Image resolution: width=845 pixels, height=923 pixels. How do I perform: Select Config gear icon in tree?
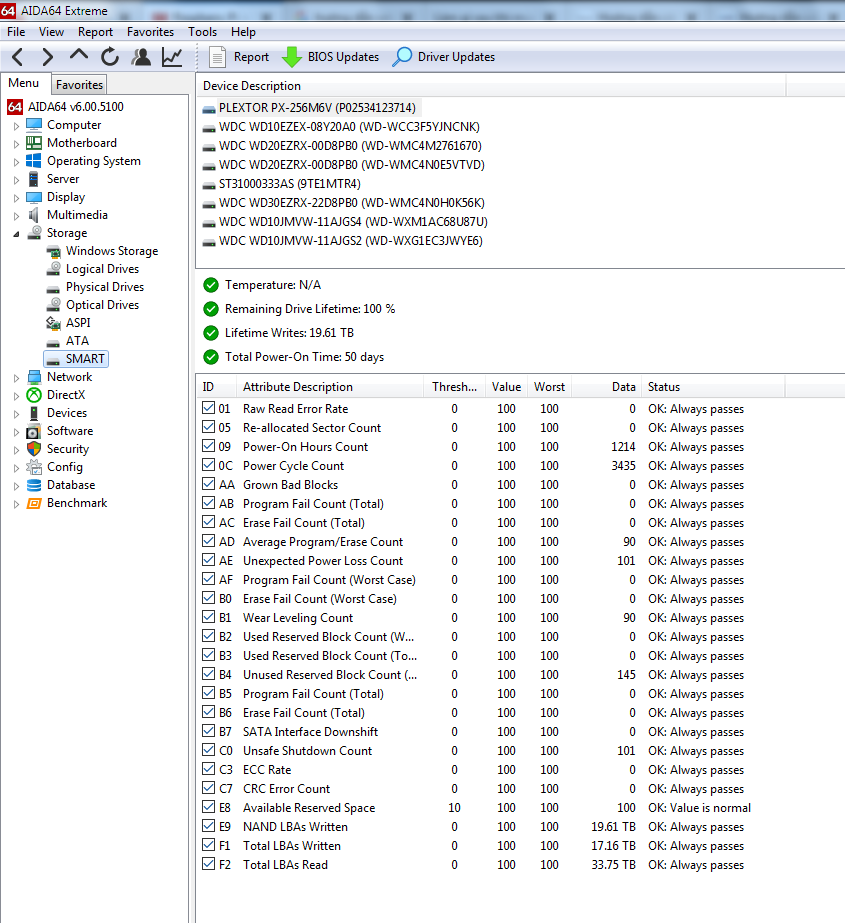click(x=34, y=467)
